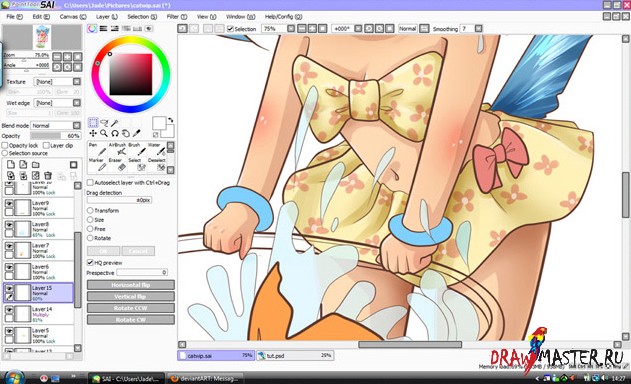Delete the current layer with trash icon
Screen dimensions: 631x384
point(48,175)
